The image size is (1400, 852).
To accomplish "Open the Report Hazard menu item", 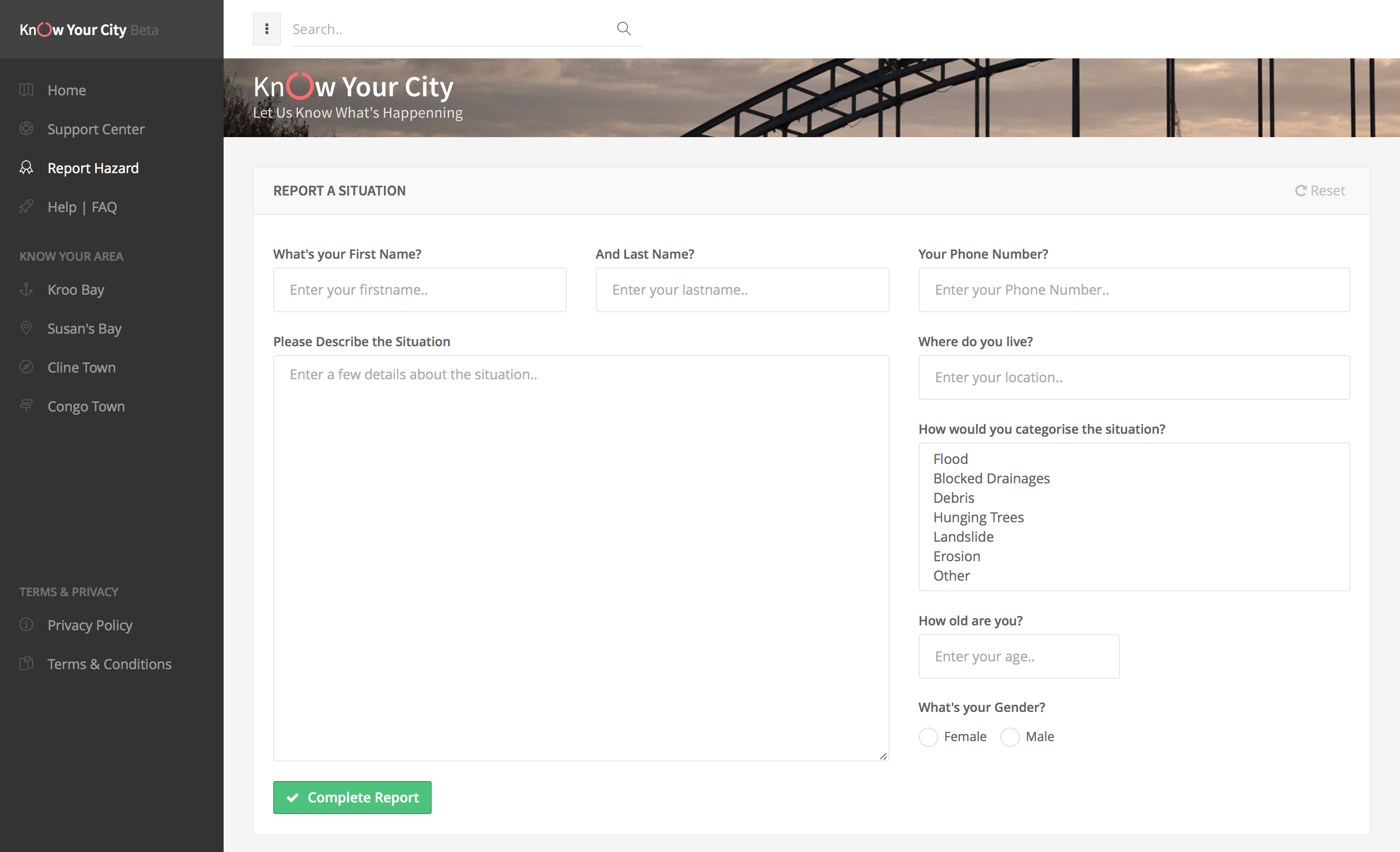I will coord(93,168).
